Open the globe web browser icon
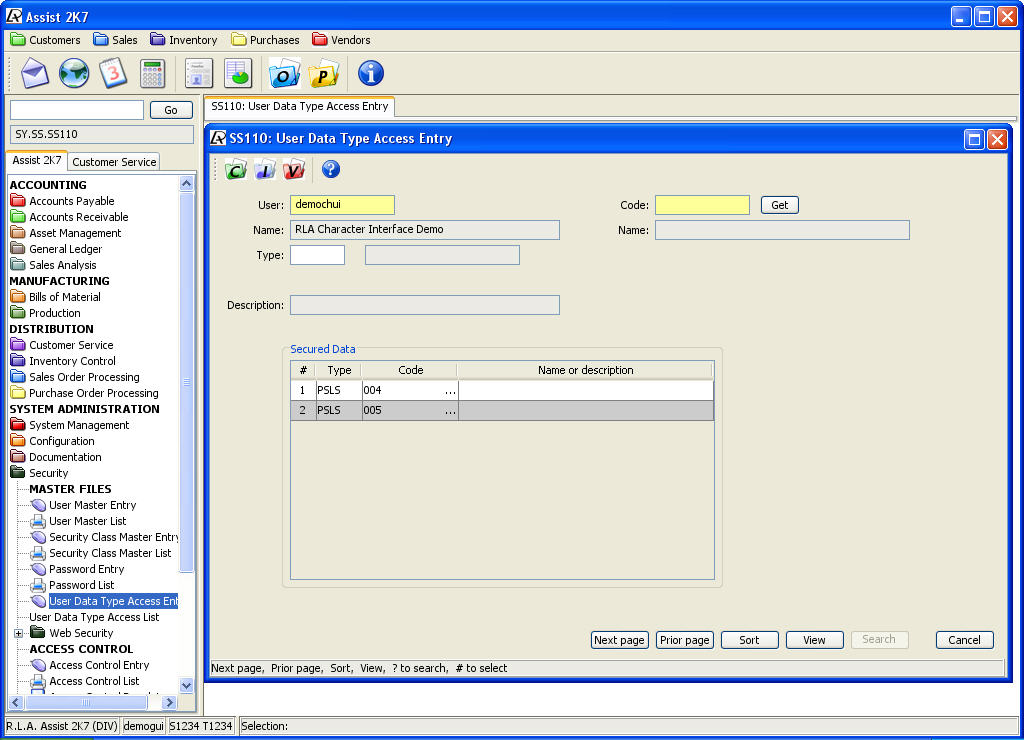 click(x=74, y=73)
